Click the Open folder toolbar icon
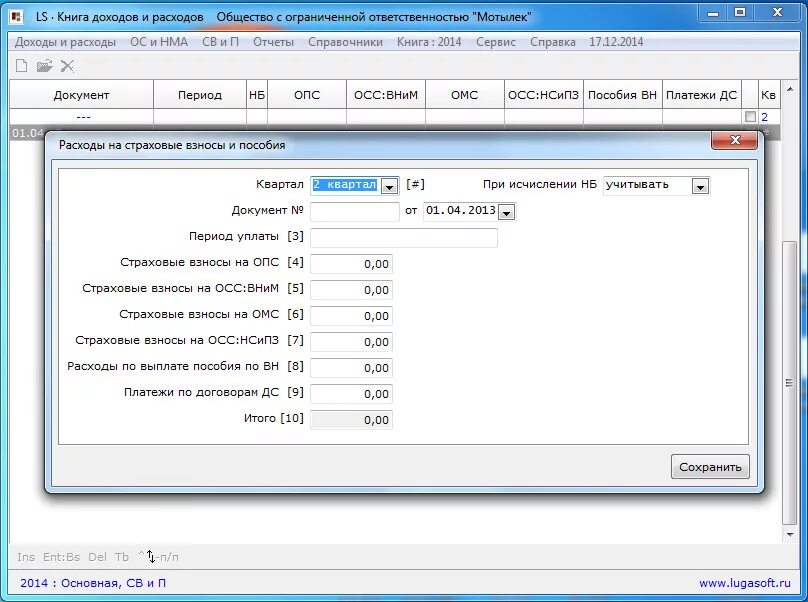 (45, 65)
